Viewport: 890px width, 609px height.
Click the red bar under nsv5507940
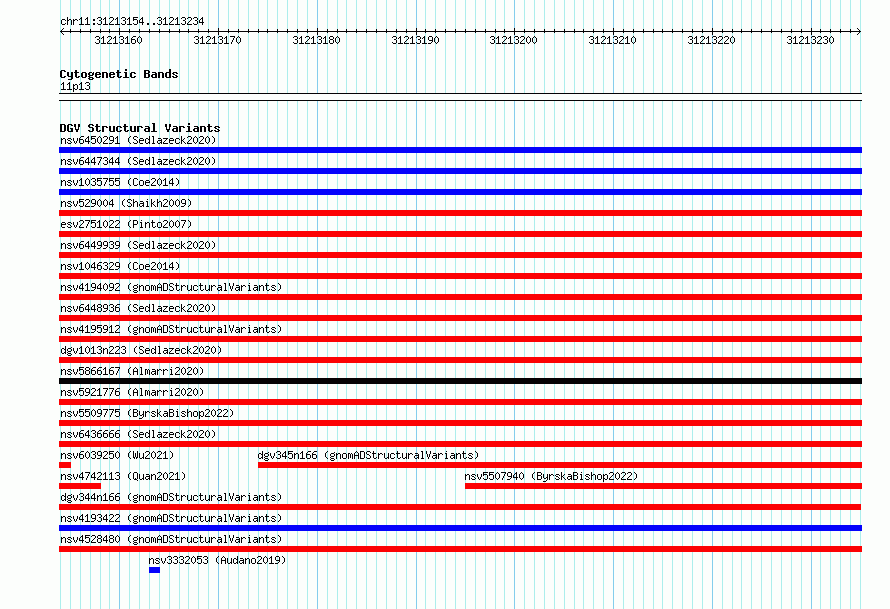(663, 486)
